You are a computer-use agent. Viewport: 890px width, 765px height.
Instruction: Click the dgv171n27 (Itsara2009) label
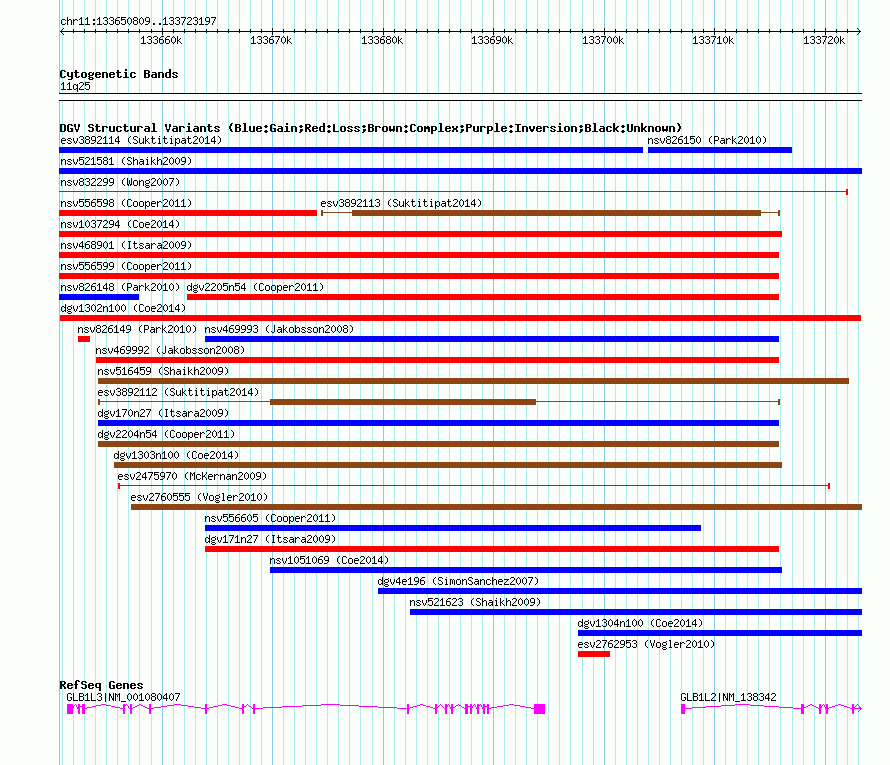270,539
